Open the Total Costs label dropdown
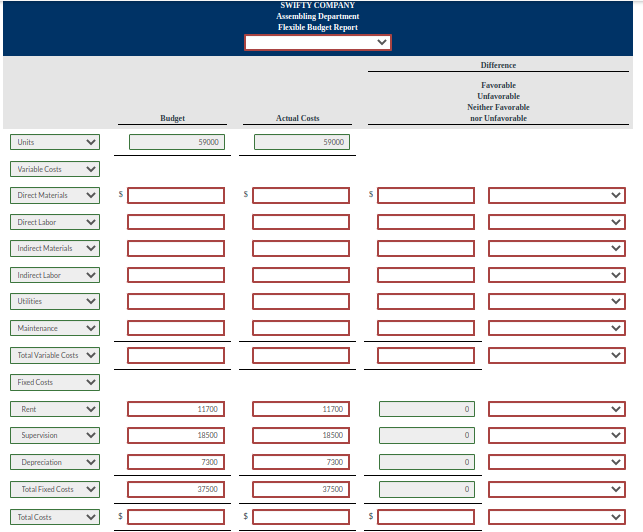643x532 pixels. coord(55,517)
